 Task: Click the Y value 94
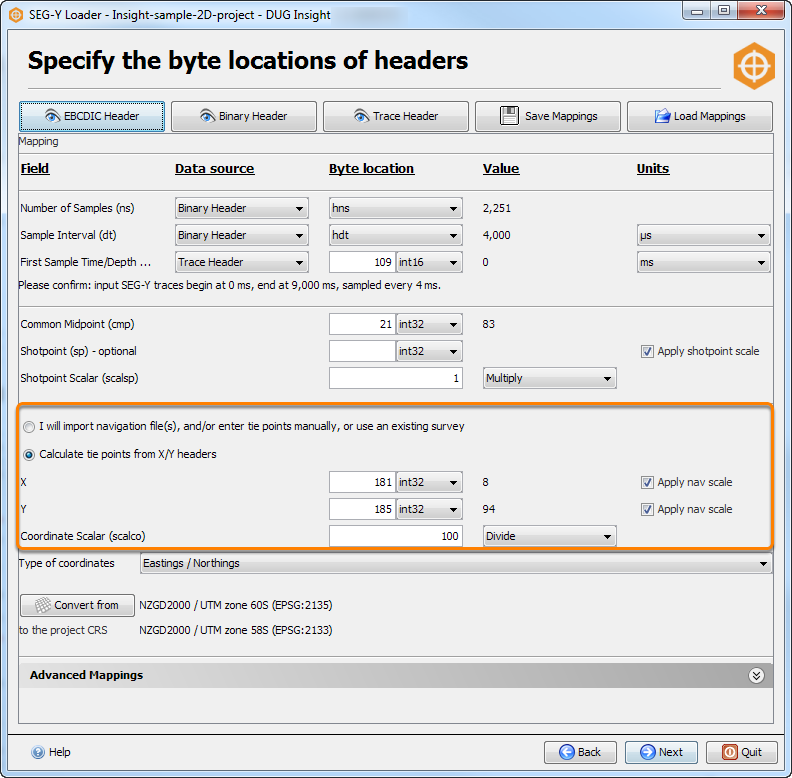pyautogui.click(x=488, y=509)
